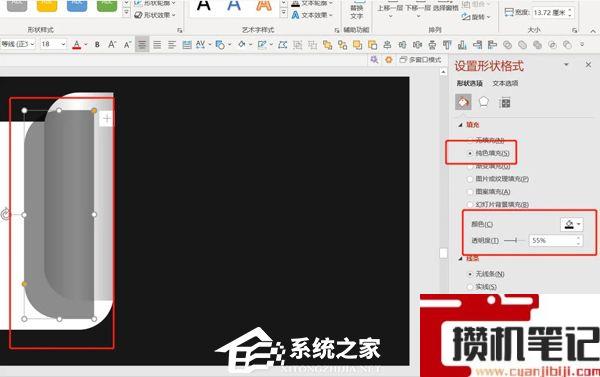Increase font size with larger A icon
Screen dimensions: 600x377
click(x=112, y=45)
